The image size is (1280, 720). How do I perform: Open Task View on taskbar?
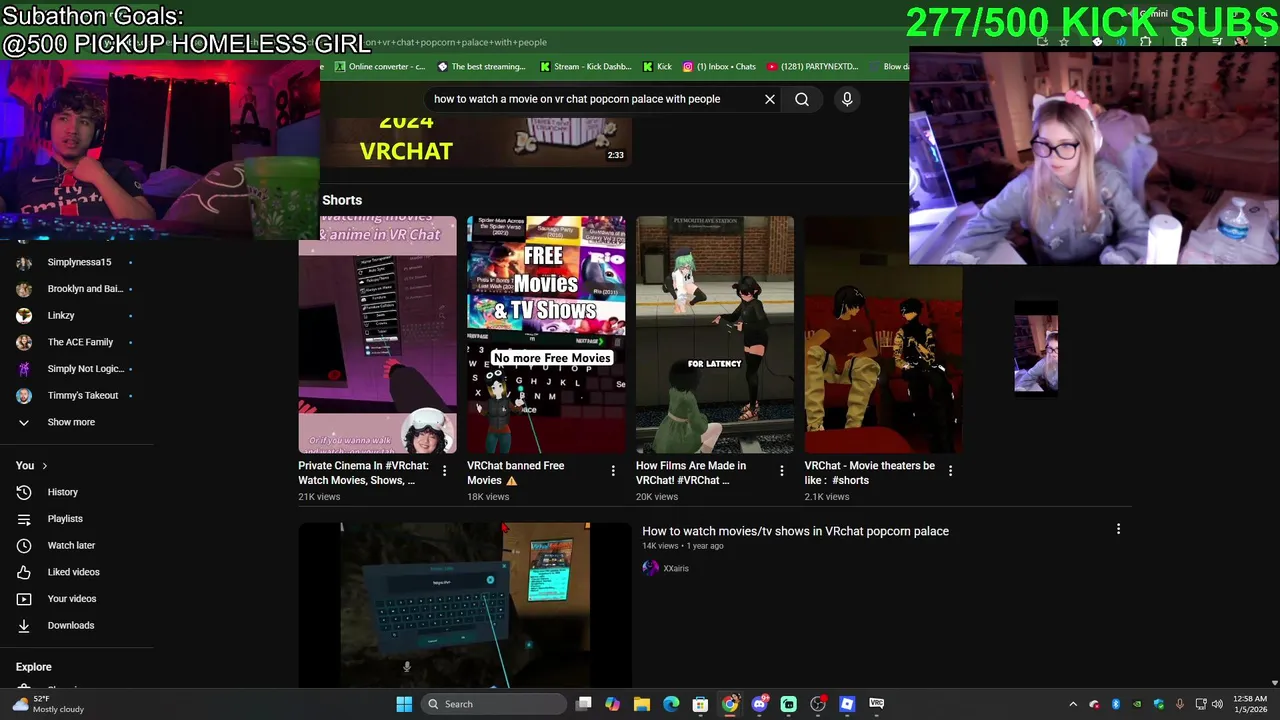pos(584,704)
